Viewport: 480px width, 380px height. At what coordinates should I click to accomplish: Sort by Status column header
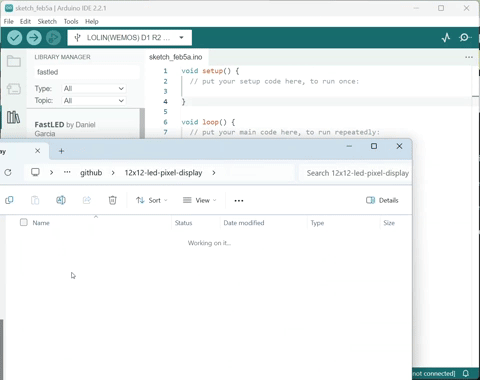[183, 223]
